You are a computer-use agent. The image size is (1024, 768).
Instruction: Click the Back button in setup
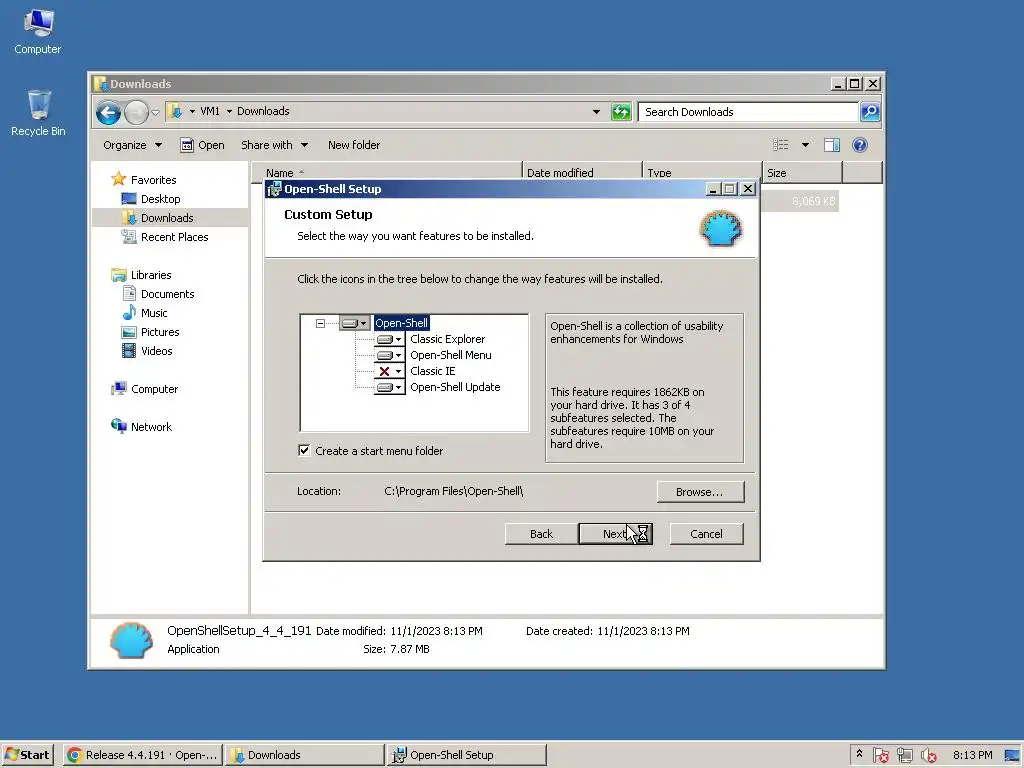click(541, 534)
